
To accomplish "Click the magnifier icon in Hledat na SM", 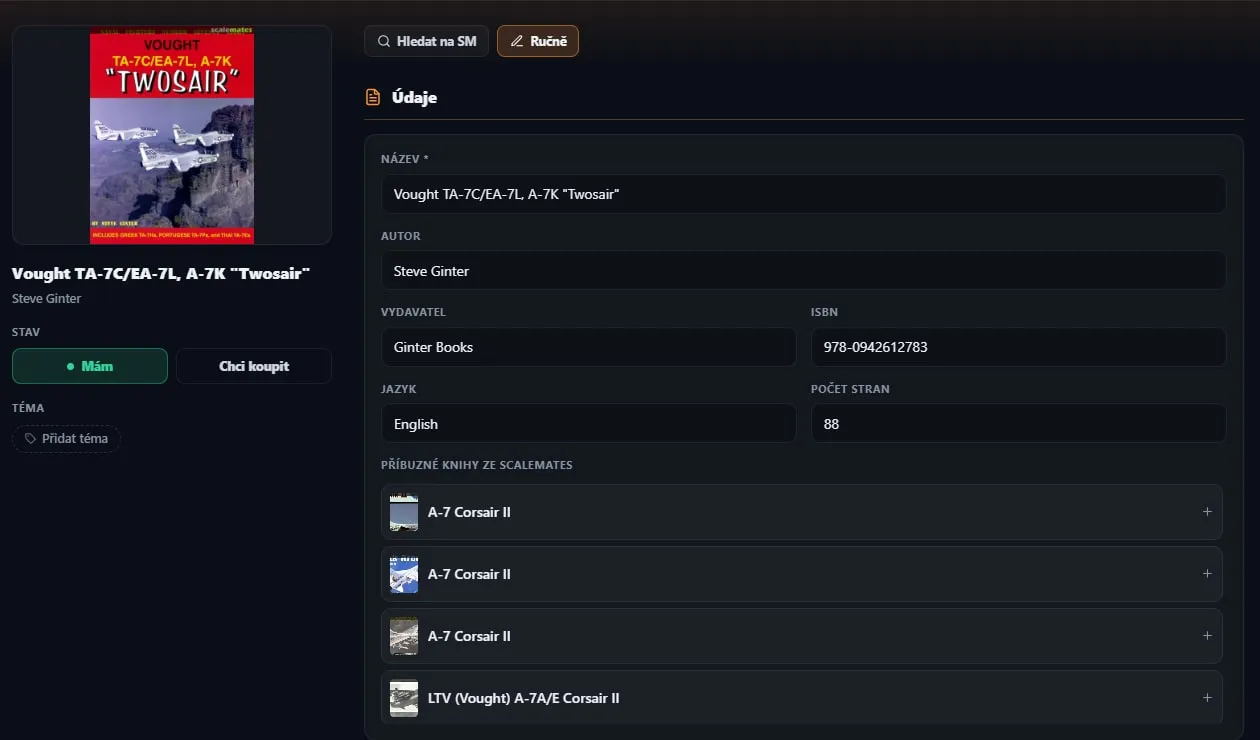I will (x=383, y=41).
